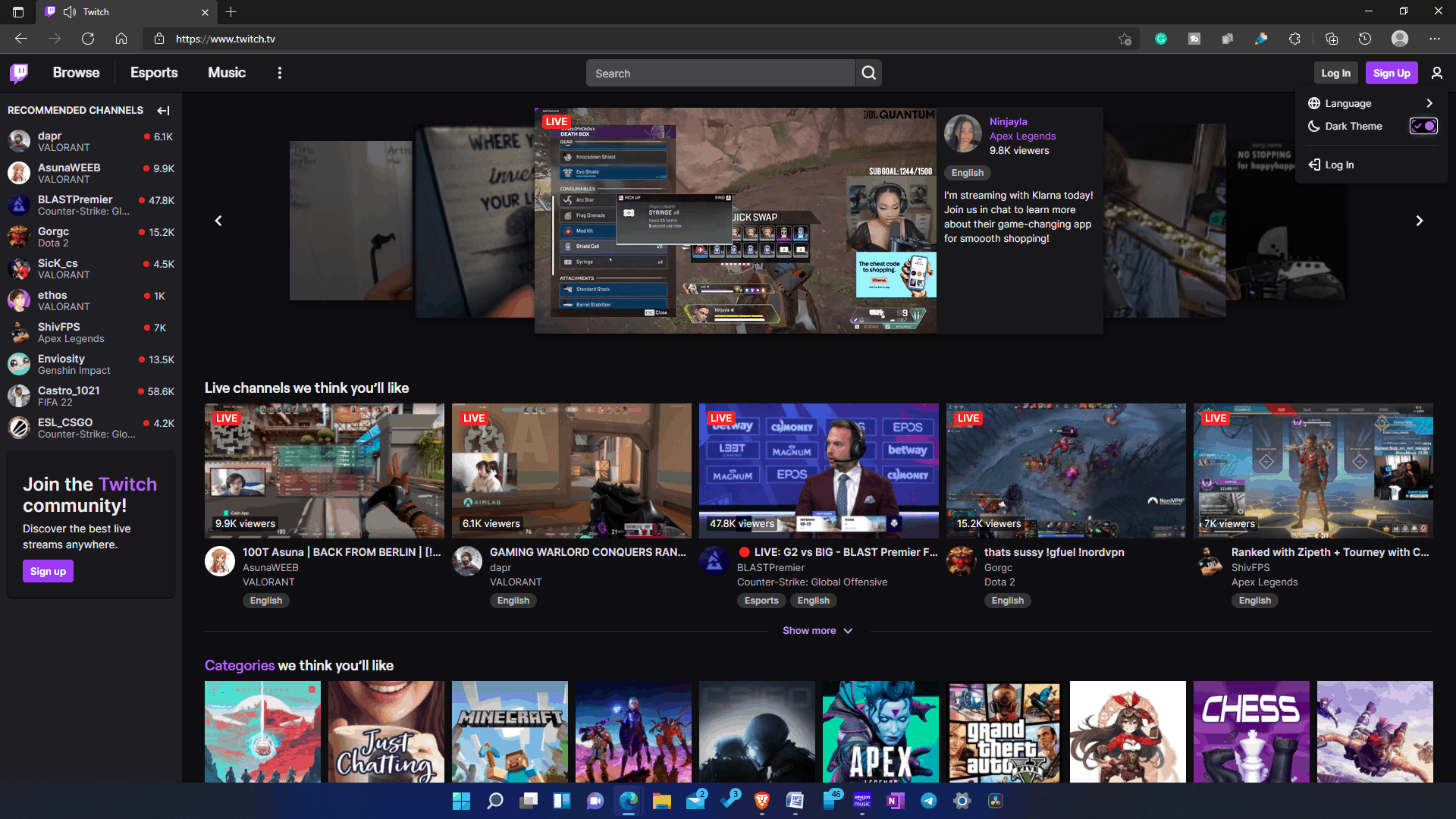
Task: Show previous carousel stream
Action: pyautogui.click(x=218, y=221)
